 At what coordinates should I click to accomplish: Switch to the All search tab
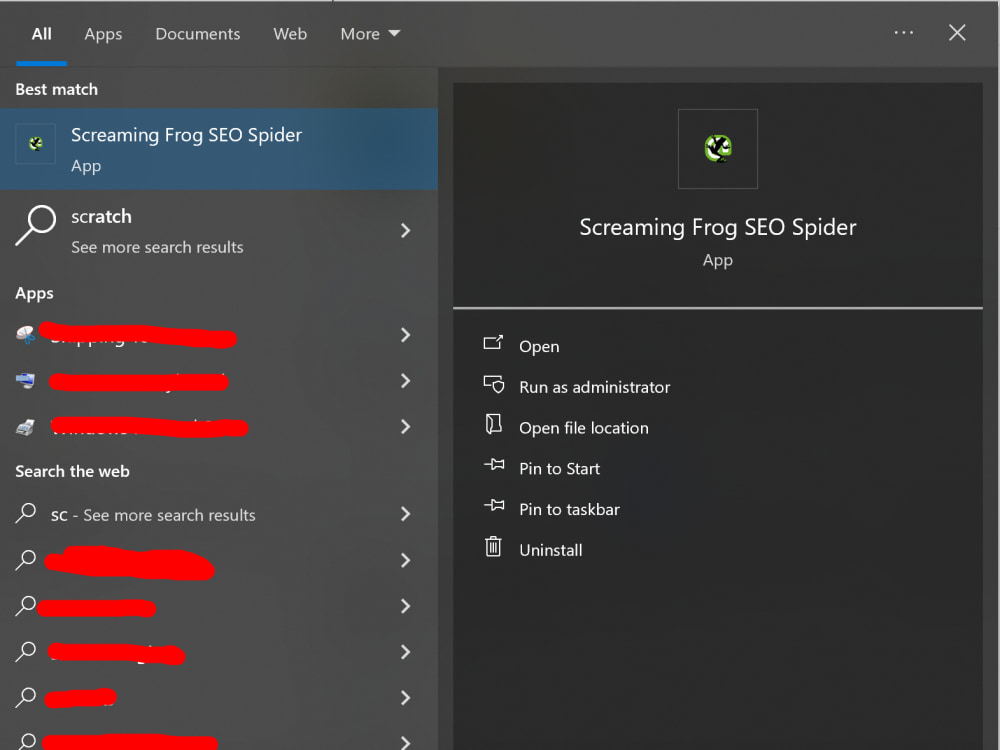click(x=41, y=34)
